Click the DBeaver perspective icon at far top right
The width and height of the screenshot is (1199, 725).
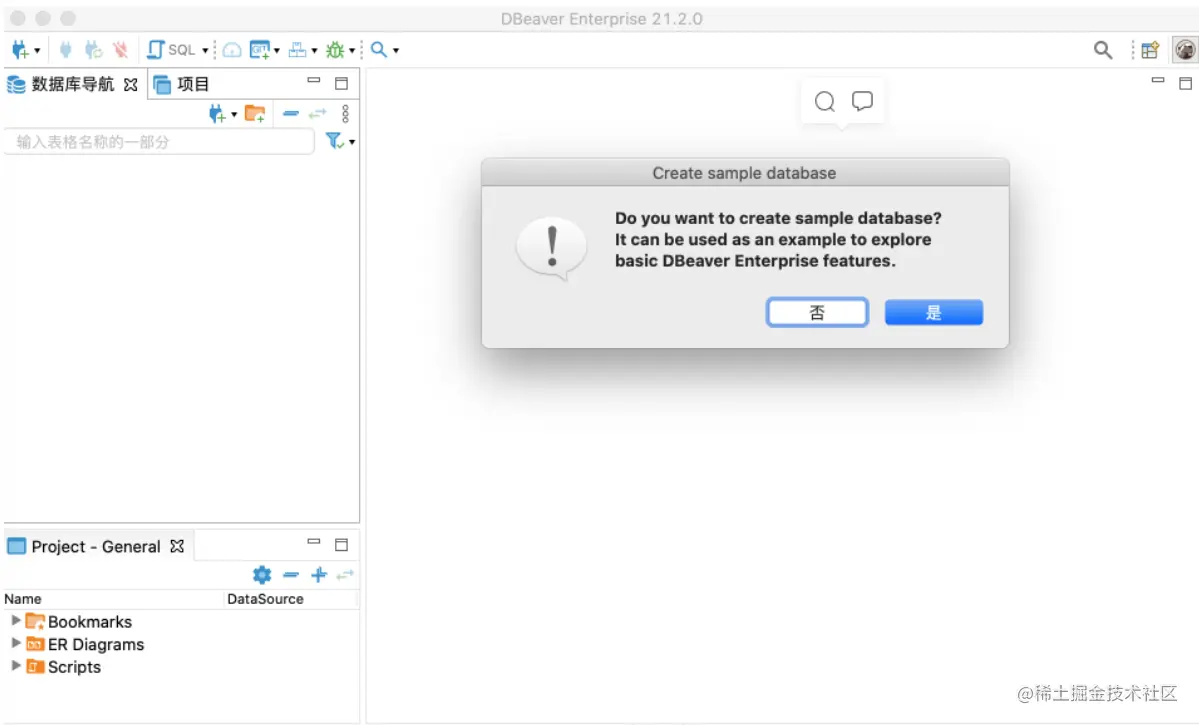pyautogui.click(x=1185, y=50)
